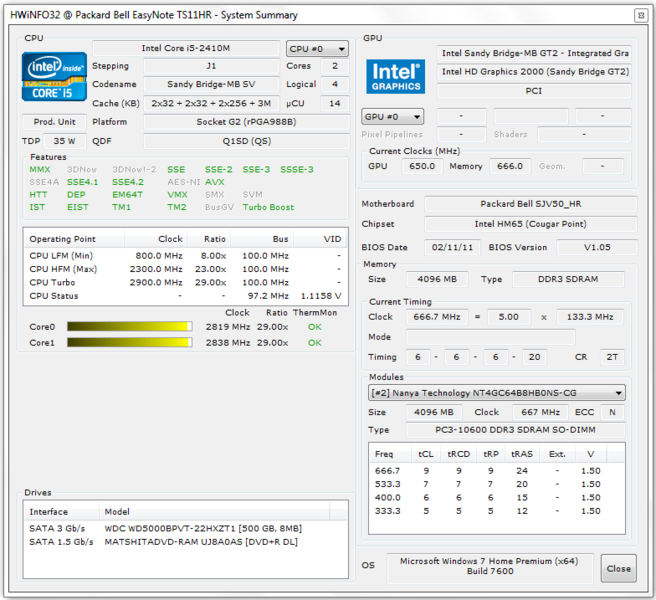
Task: Click the Interface column header in Drives
Action: point(62,512)
